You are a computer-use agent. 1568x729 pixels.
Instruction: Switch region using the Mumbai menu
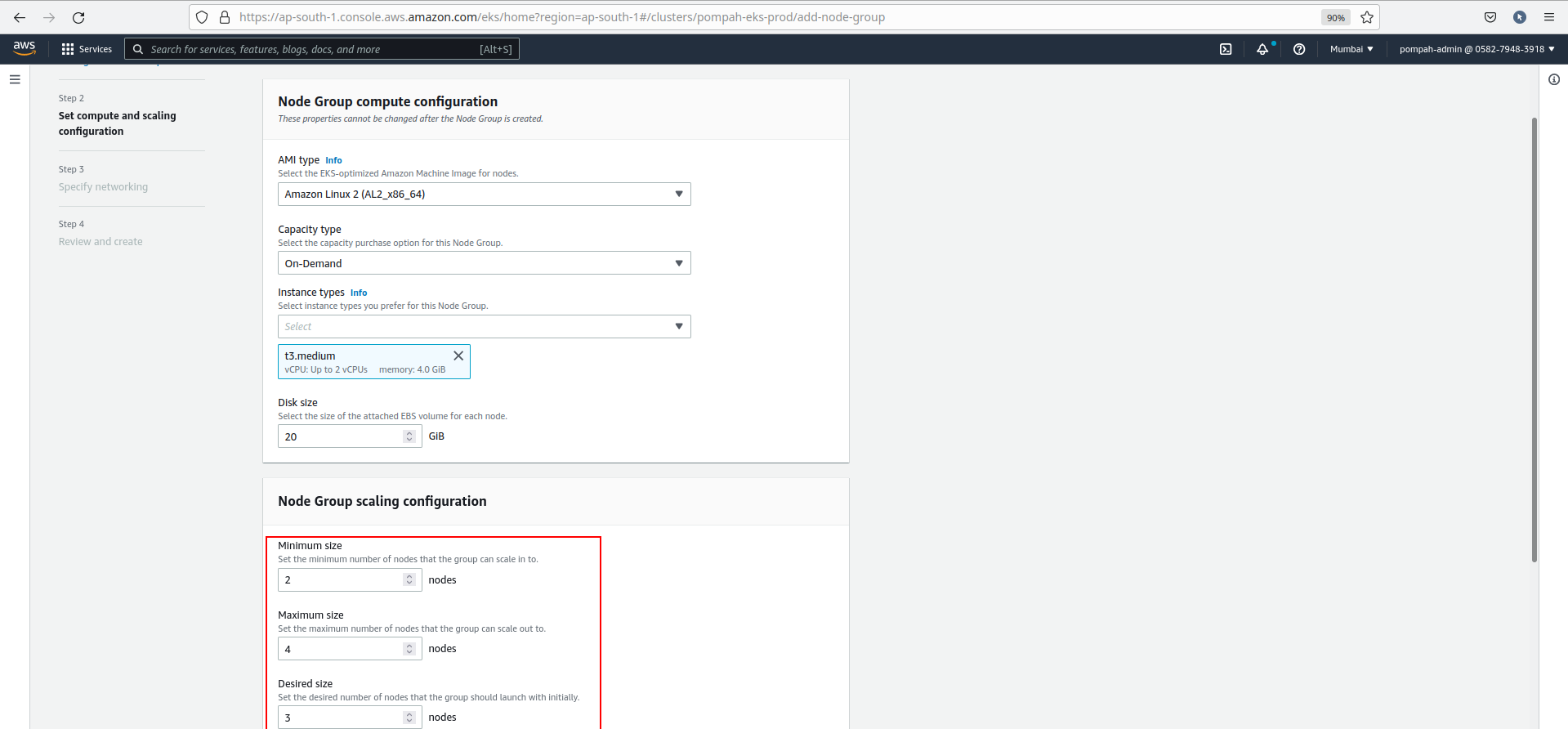pyautogui.click(x=1351, y=49)
